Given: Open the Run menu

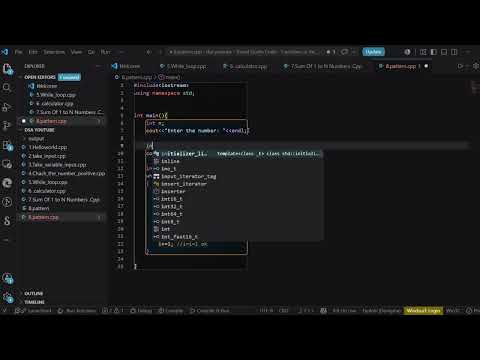Looking at the screenshot, I should 105,52.
